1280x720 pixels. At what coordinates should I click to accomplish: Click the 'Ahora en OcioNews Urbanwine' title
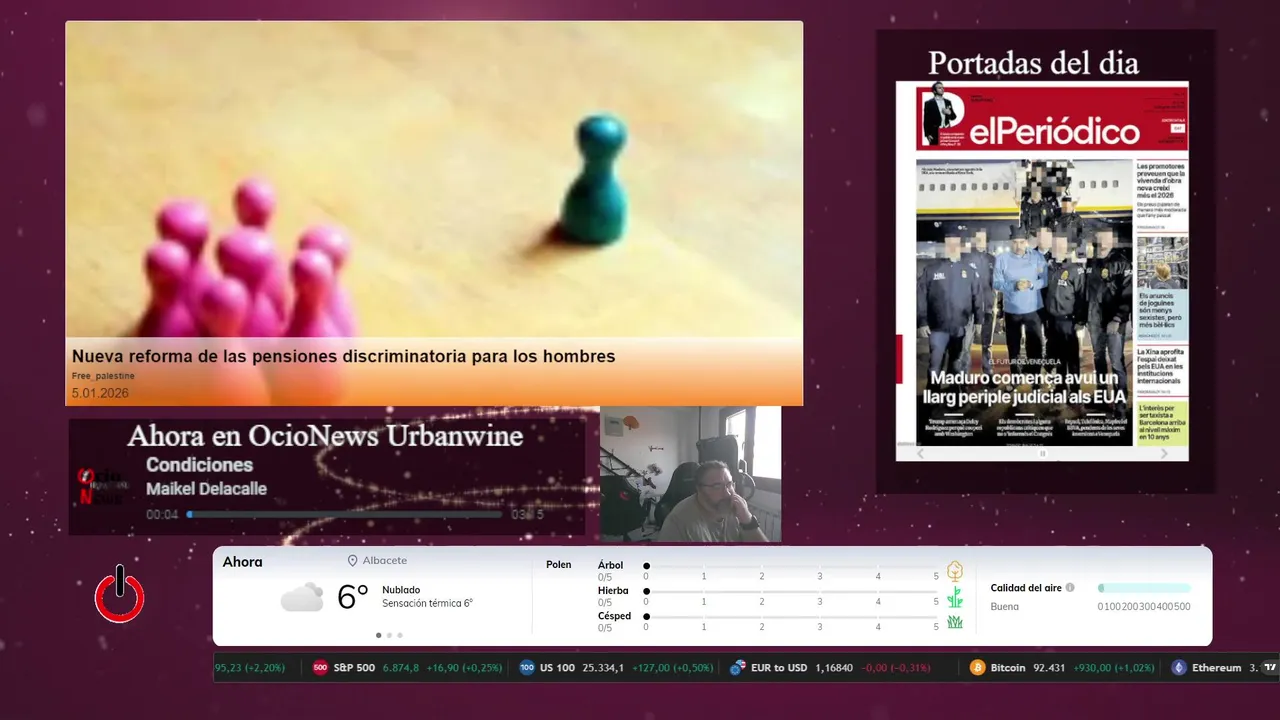point(325,436)
